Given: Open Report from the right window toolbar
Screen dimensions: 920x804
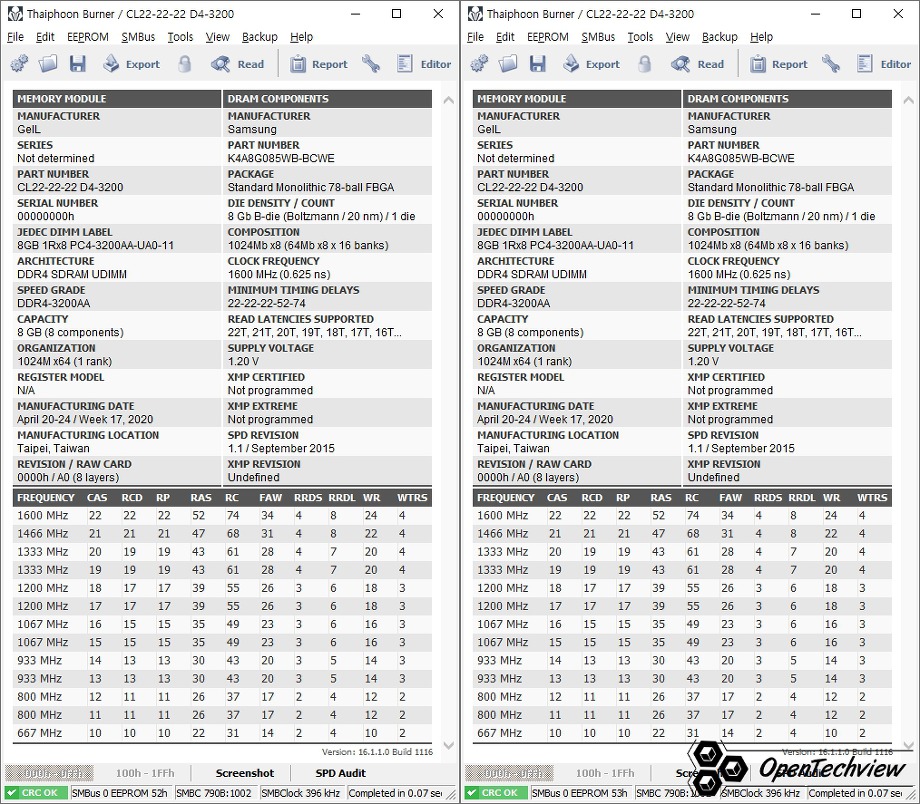Looking at the screenshot, I should (779, 63).
